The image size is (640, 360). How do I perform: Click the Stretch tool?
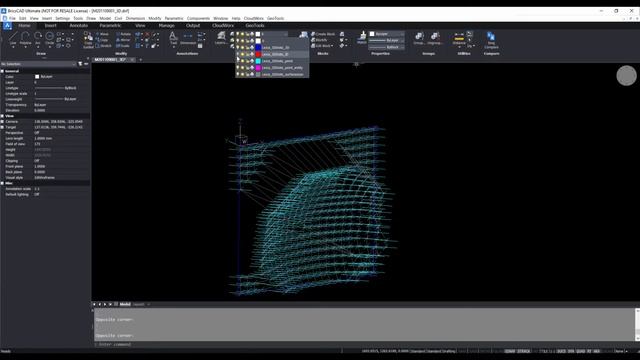coord(104,46)
